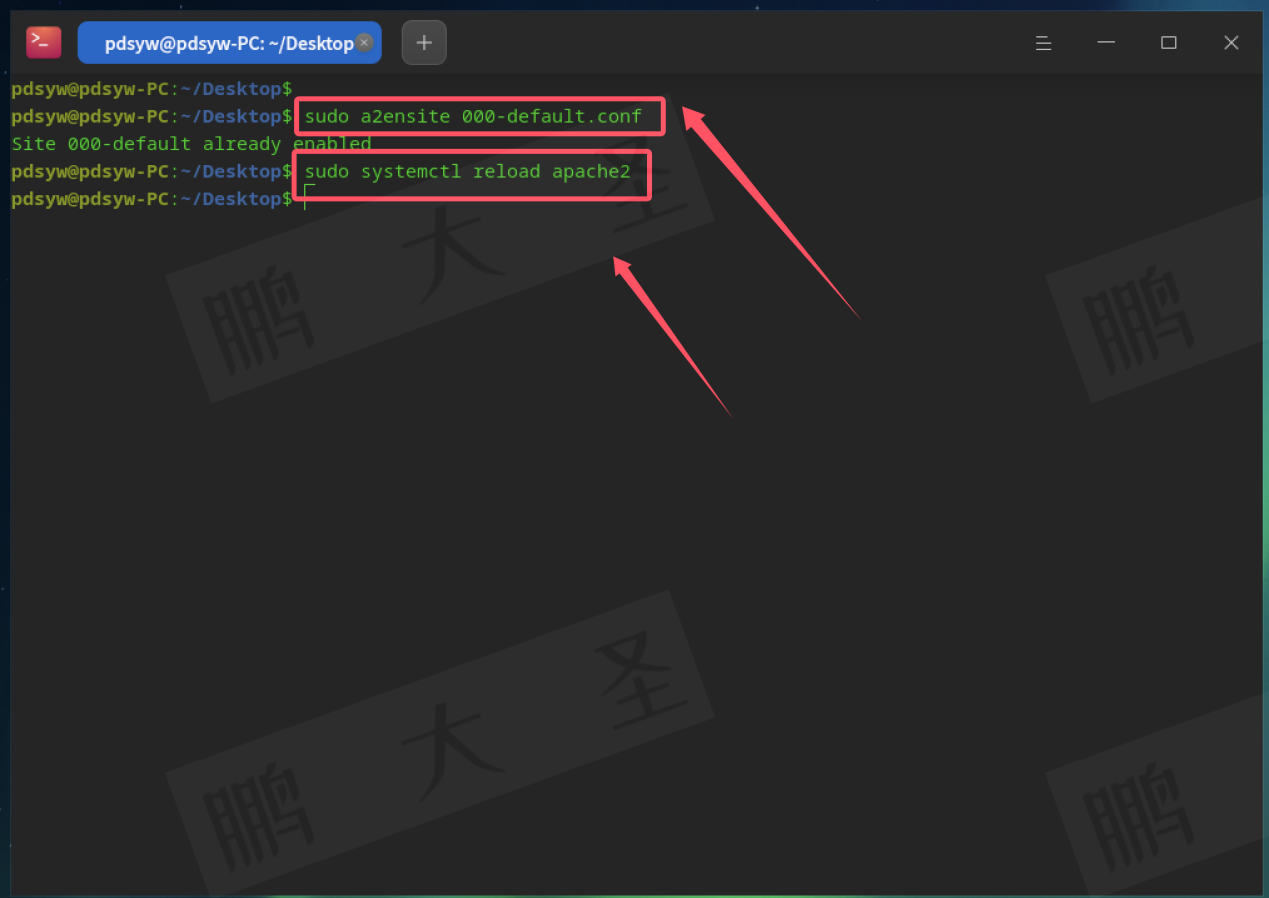Click the prompt before the a2ensite command

click(152, 117)
